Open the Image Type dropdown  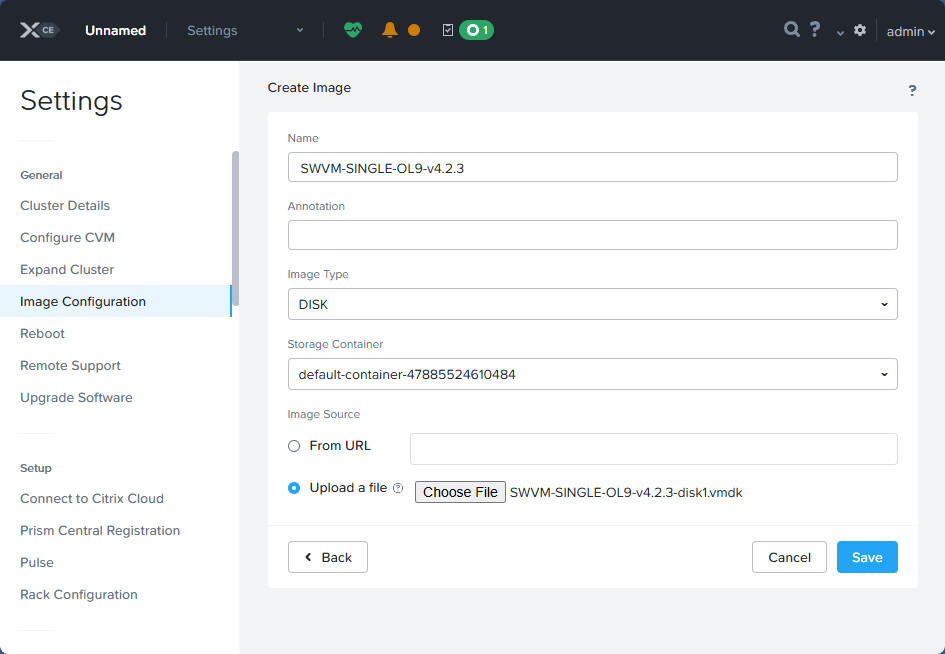592,304
